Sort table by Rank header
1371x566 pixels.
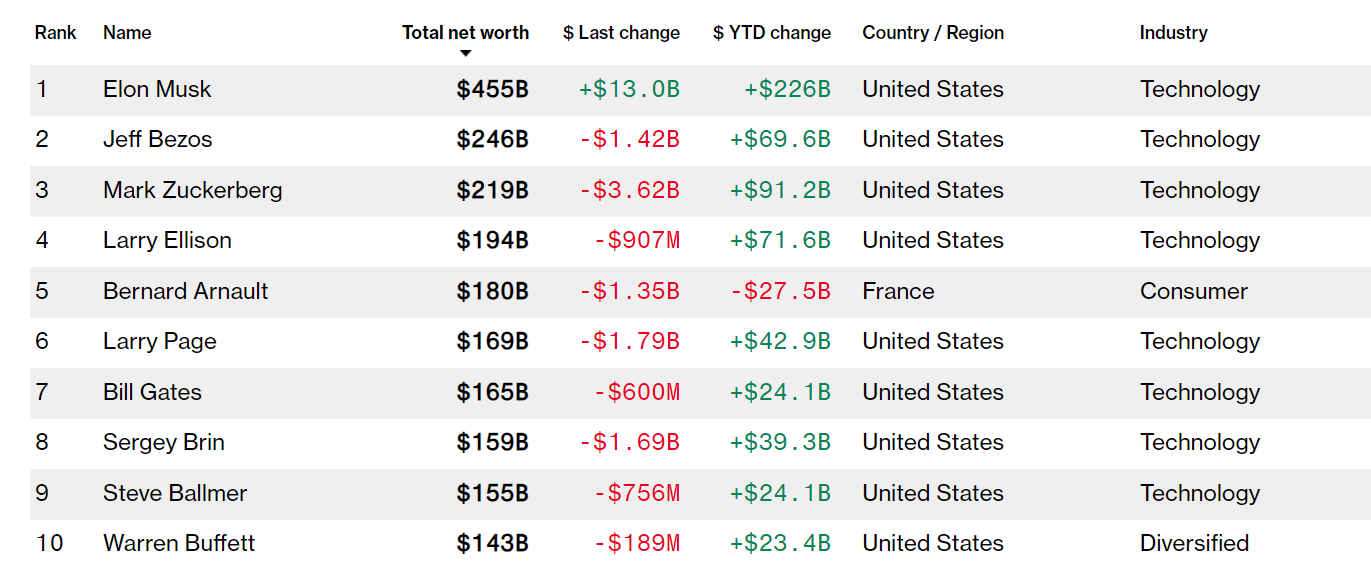coord(56,32)
